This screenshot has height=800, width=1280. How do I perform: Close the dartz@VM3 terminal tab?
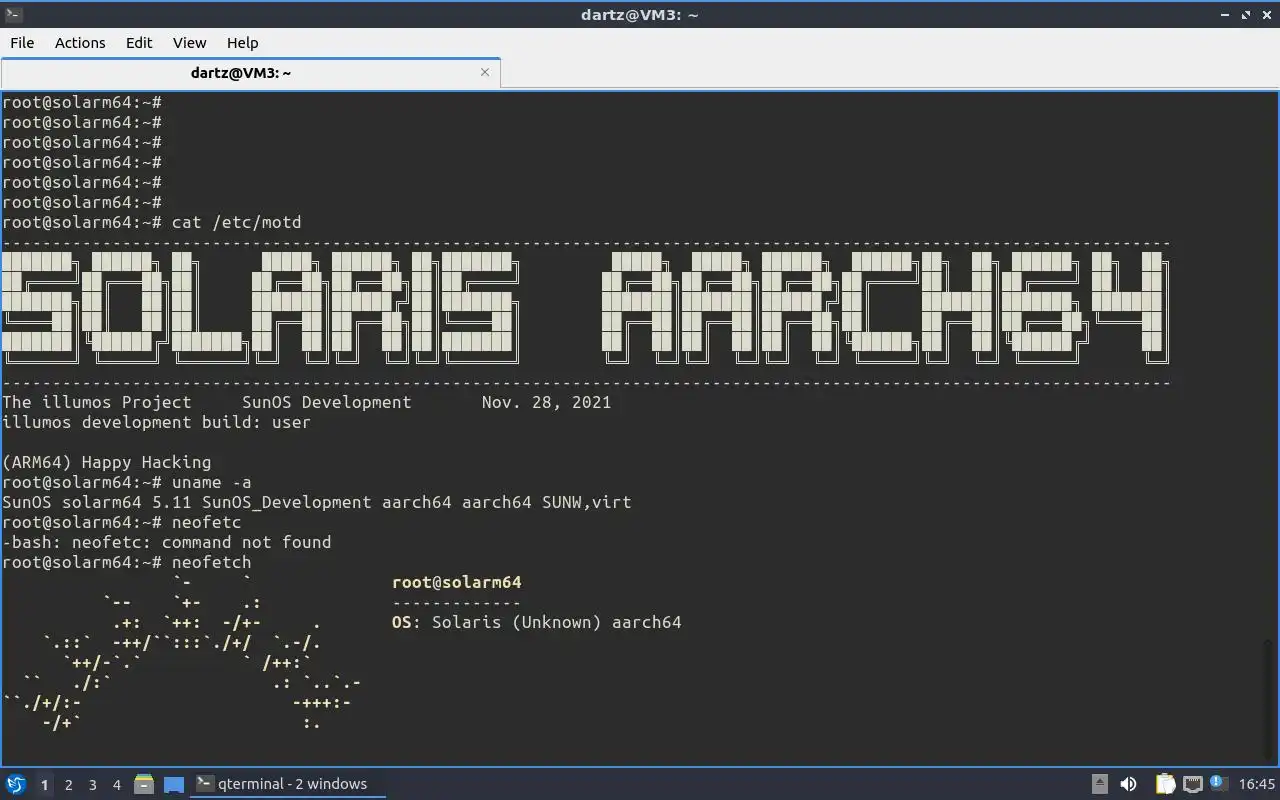485,72
